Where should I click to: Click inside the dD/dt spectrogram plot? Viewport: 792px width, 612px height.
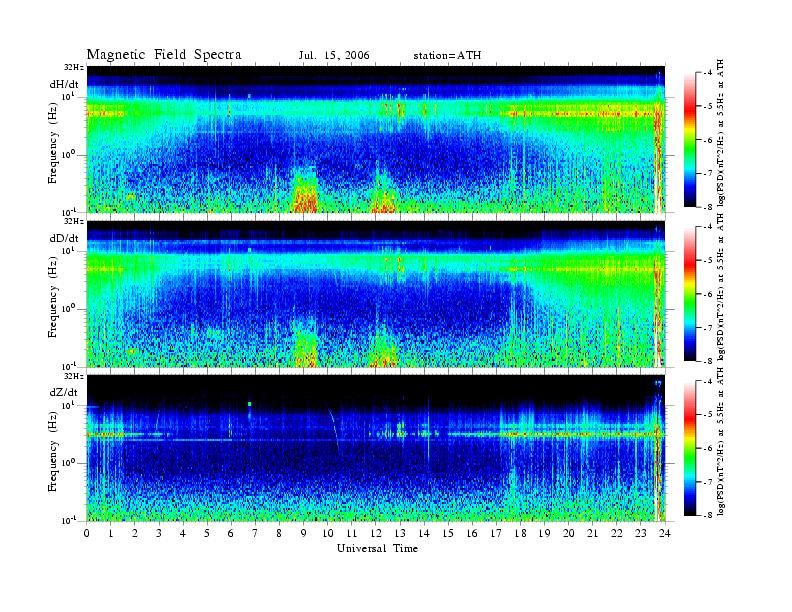coord(376,294)
